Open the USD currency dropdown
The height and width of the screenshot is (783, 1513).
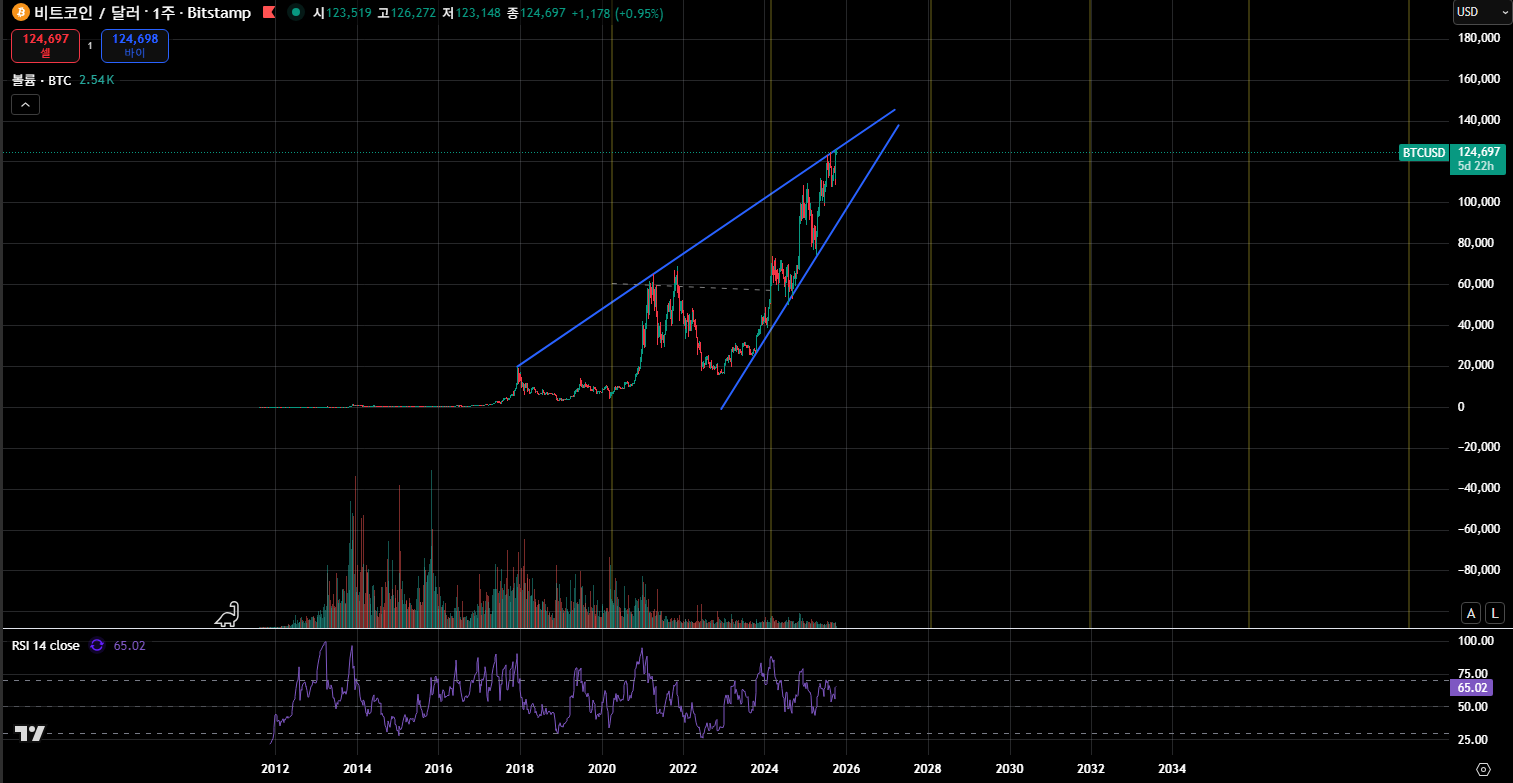pos(1482,12)
